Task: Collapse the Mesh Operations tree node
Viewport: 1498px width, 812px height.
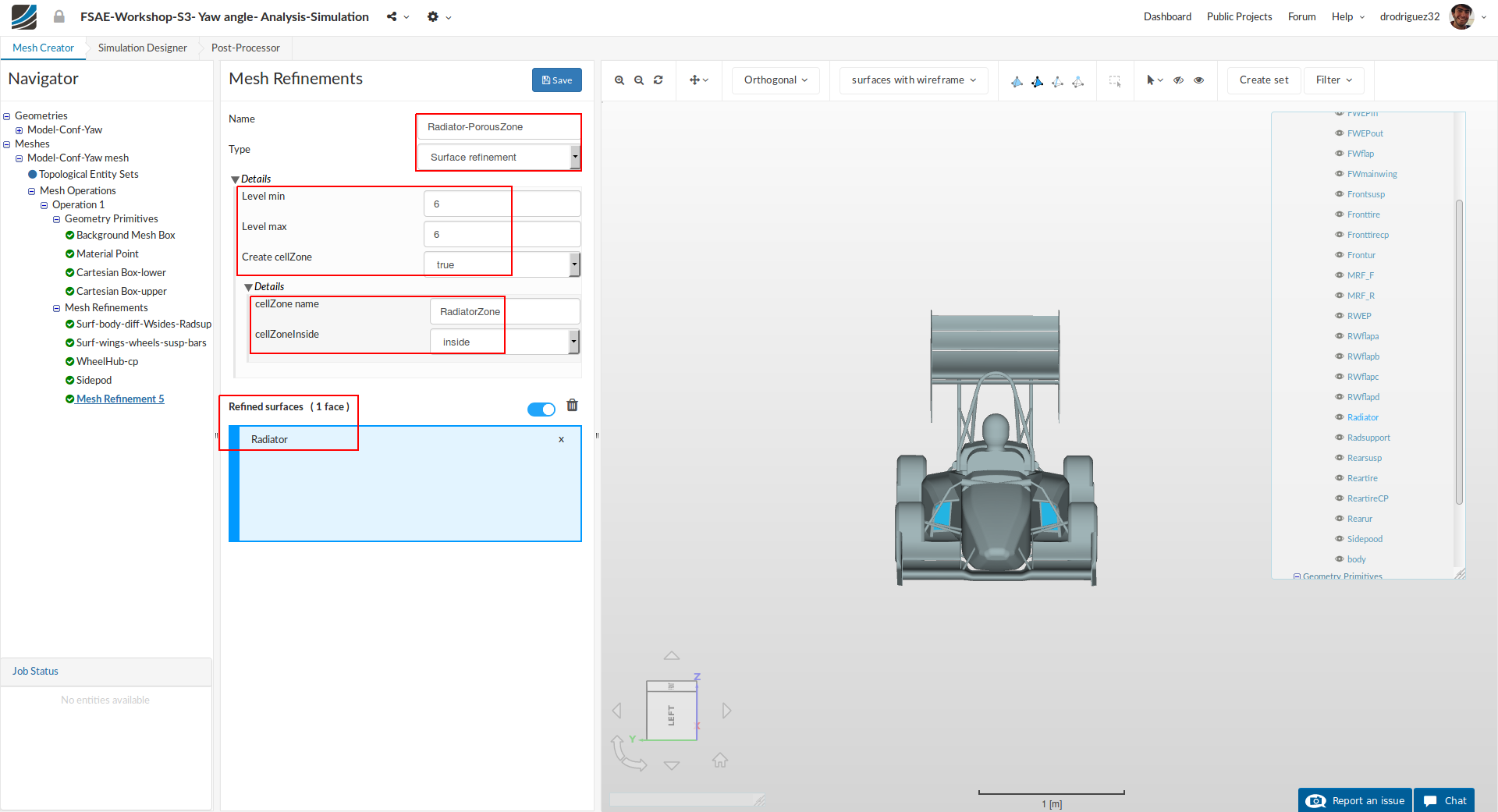Action: (x=31, y=191)
